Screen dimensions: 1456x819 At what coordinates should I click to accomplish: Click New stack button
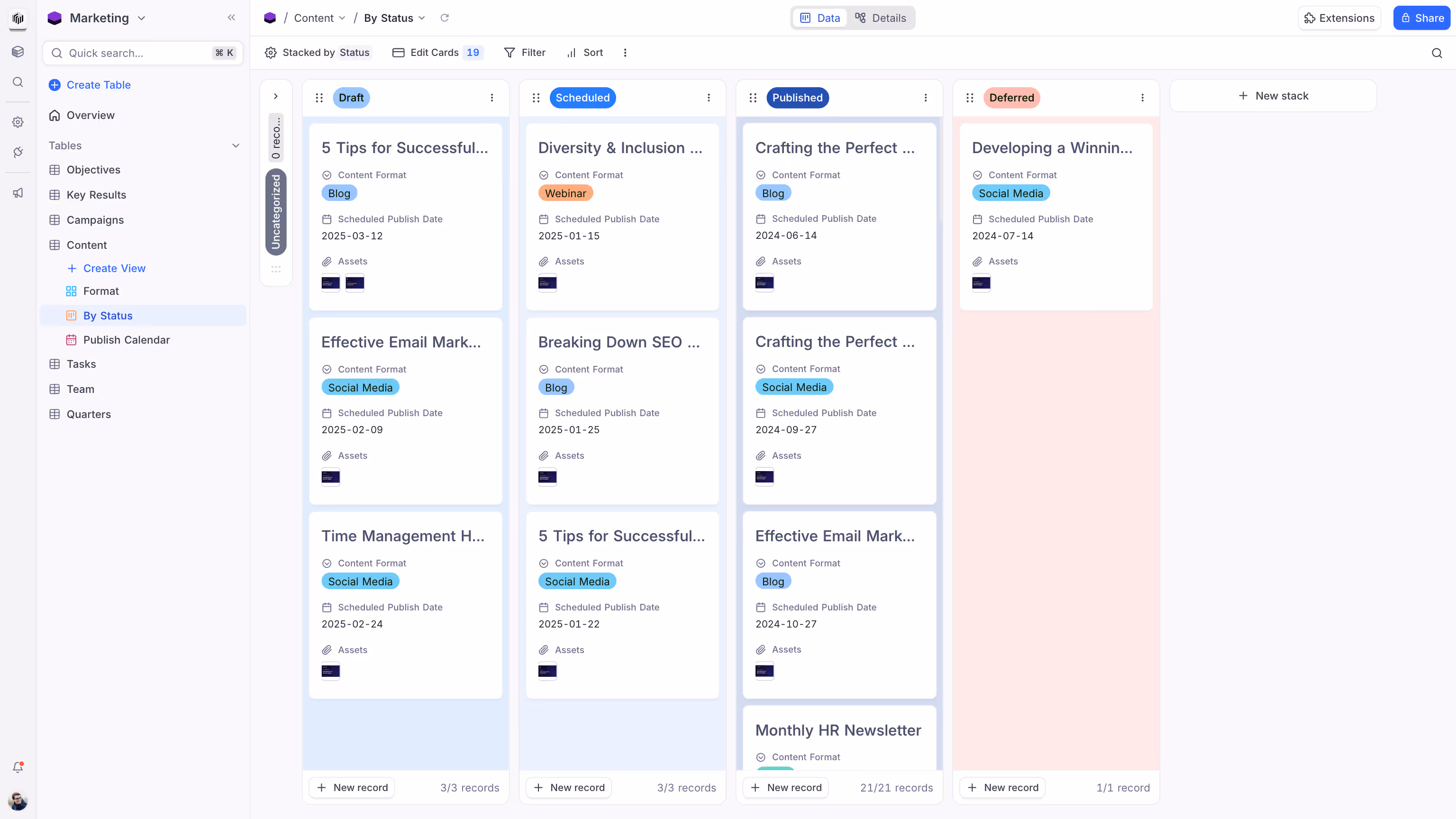[1273, 96]
